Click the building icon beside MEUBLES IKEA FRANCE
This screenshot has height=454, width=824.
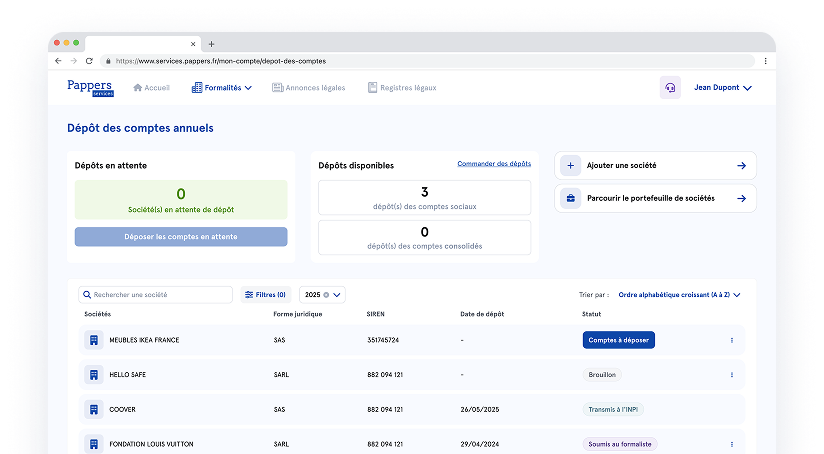93,340
